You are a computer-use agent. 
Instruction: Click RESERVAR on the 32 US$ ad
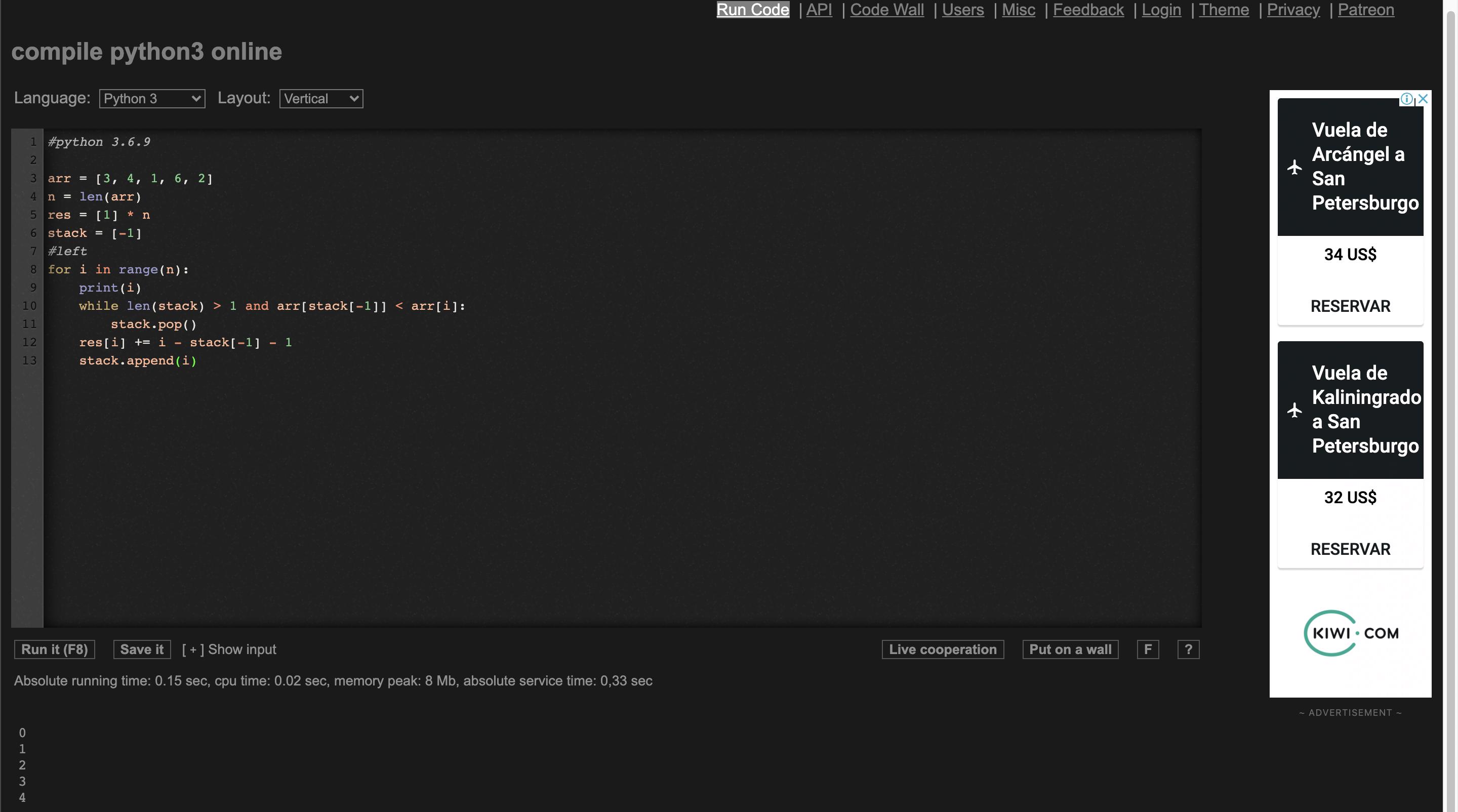[1350, 549]
